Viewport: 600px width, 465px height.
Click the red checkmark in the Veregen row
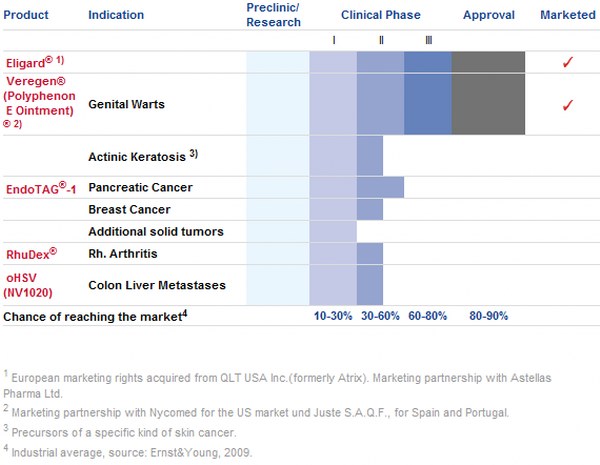568,104
